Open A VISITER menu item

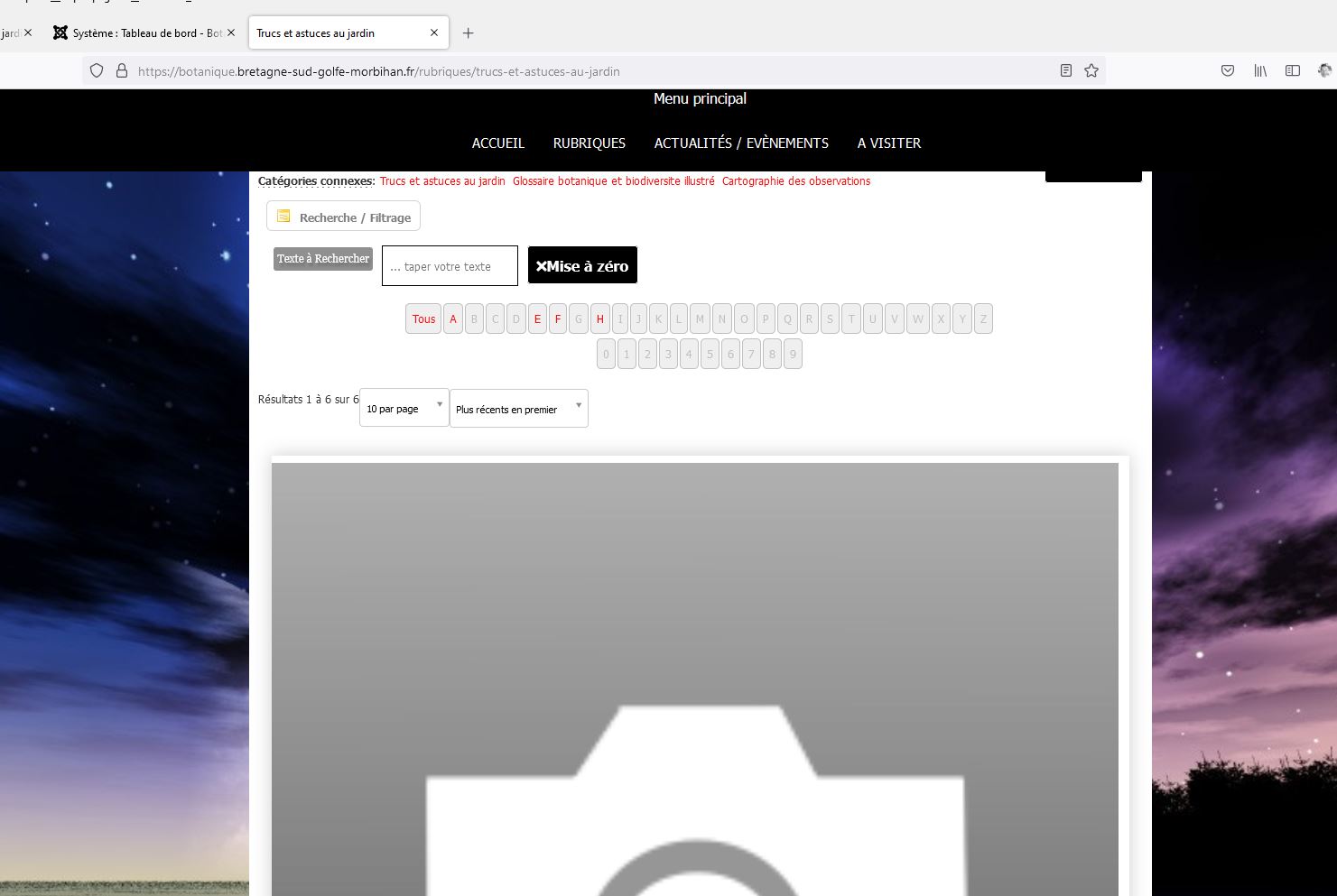[x=889, y=143]
